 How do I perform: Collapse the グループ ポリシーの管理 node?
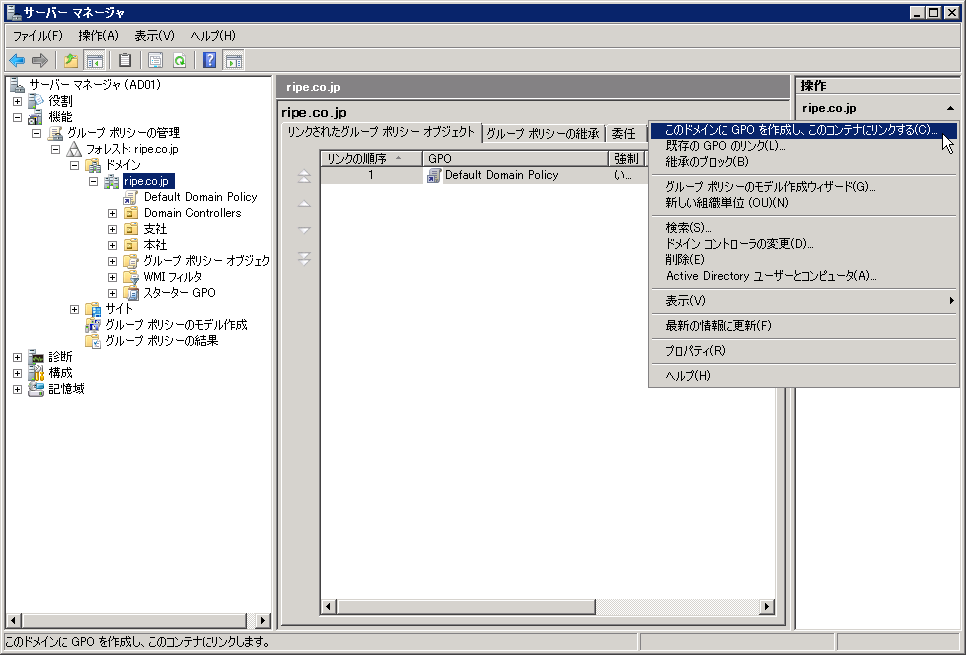coord(36,133)
